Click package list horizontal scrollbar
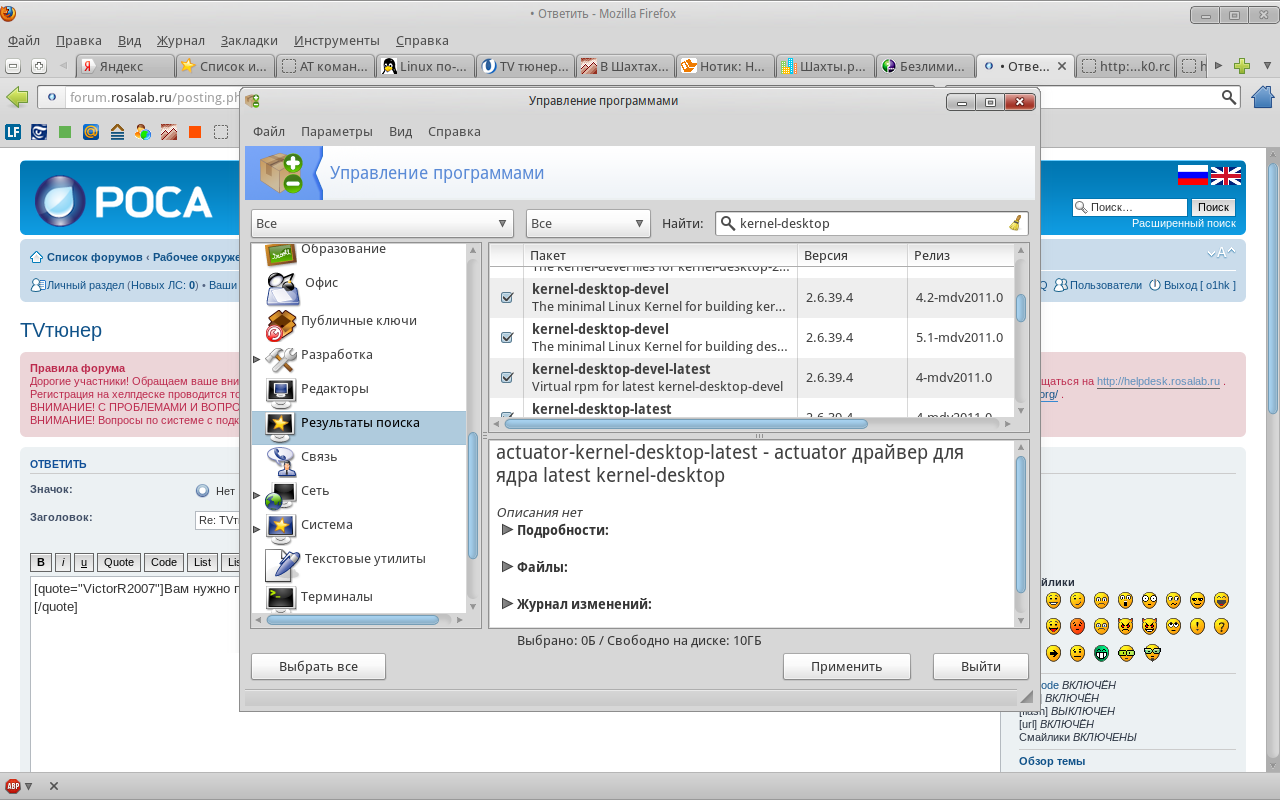 pyautogui.click(x=686, y=424)
